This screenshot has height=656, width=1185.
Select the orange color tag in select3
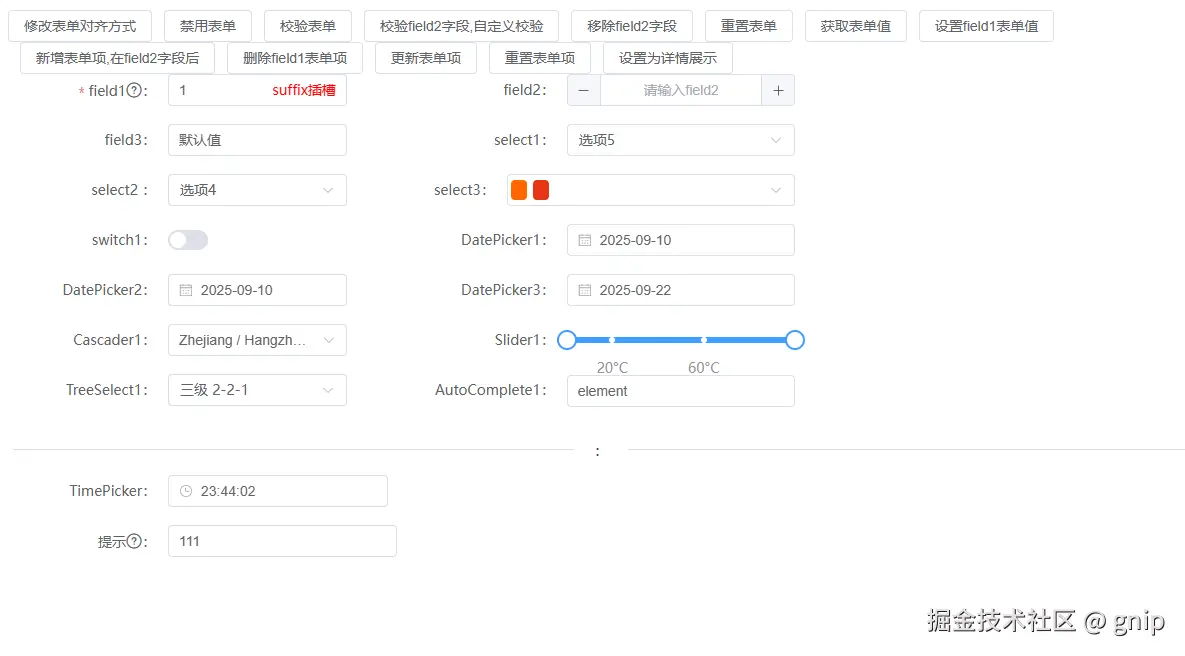coord(518,190)
